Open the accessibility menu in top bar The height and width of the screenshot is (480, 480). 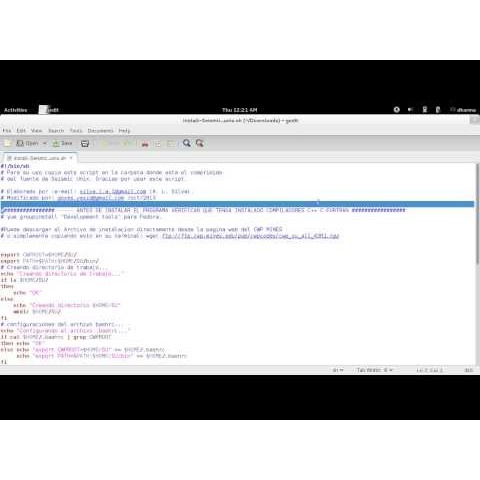pyautogui.click(x=397, y=110)
